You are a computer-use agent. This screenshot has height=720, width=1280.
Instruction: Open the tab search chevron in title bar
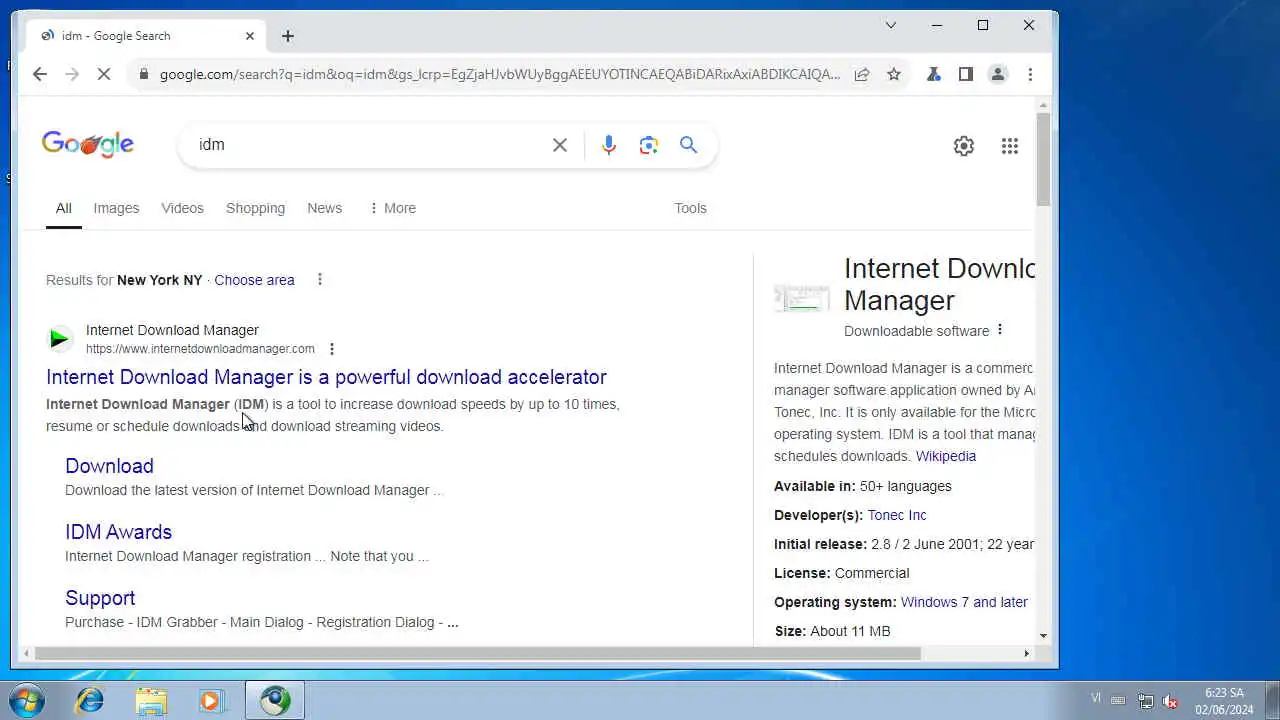point(891,25)
